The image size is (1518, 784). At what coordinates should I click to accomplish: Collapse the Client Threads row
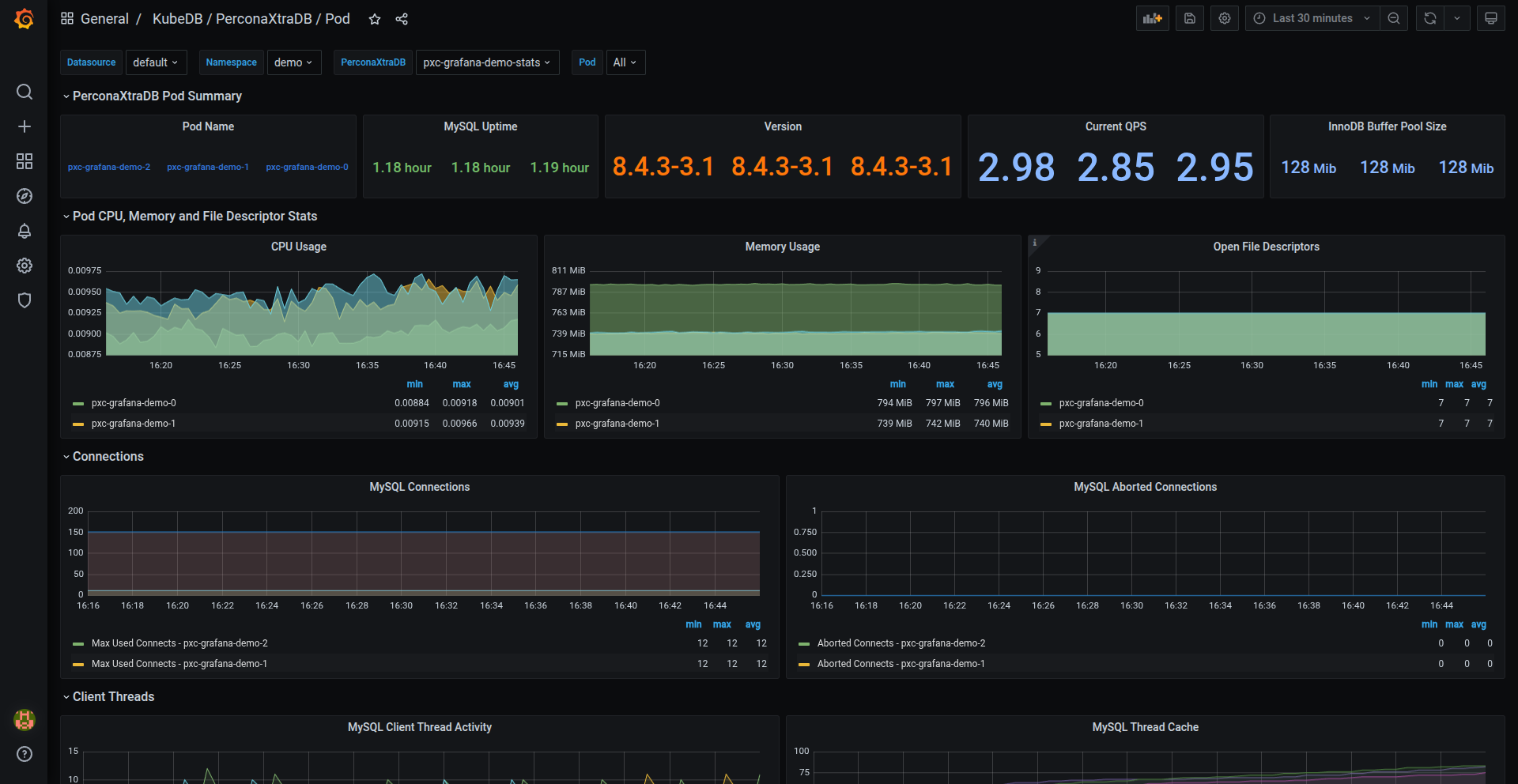tap(108, 696)
